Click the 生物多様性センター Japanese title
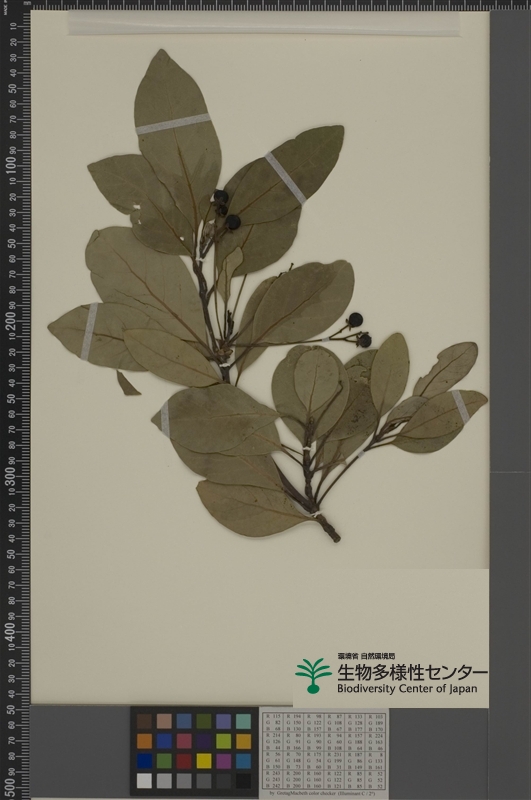 (x=412, y=672)
